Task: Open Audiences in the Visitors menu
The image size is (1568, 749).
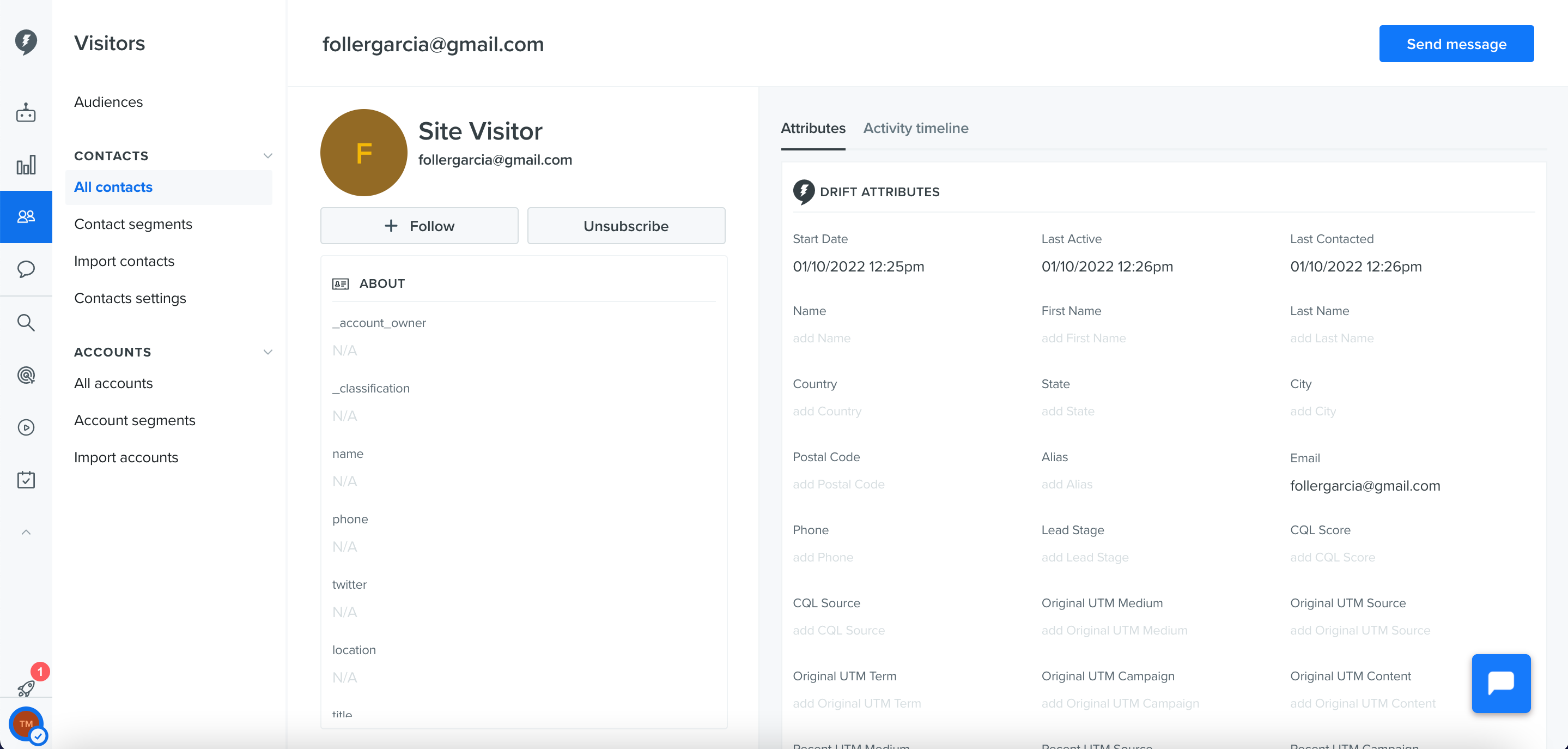Action: point(108,102)
